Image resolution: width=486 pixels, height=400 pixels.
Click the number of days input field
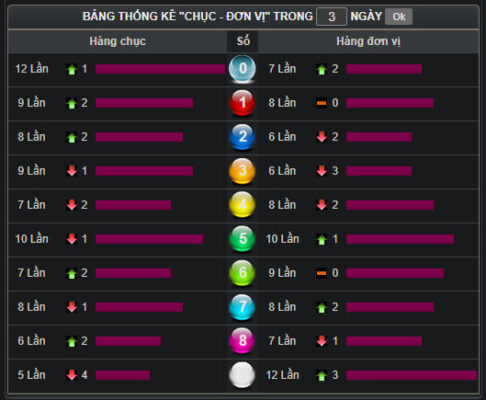[x=331, y=17]
